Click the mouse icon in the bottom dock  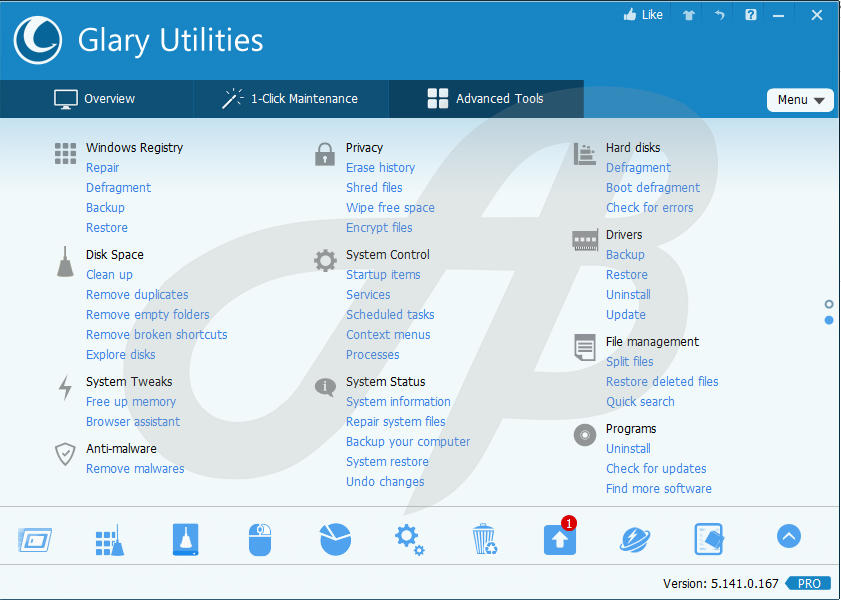coord(260,539)
